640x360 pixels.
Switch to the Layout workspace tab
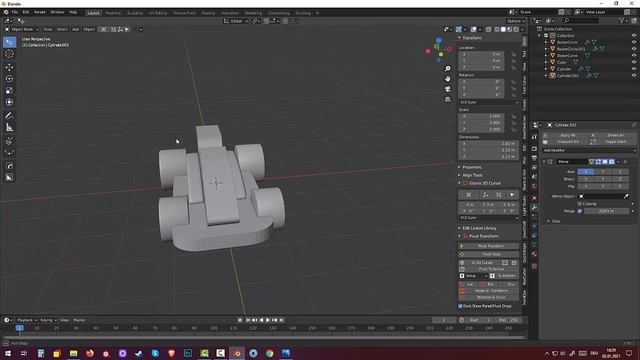pyautogui.click(x=93, y=13)
